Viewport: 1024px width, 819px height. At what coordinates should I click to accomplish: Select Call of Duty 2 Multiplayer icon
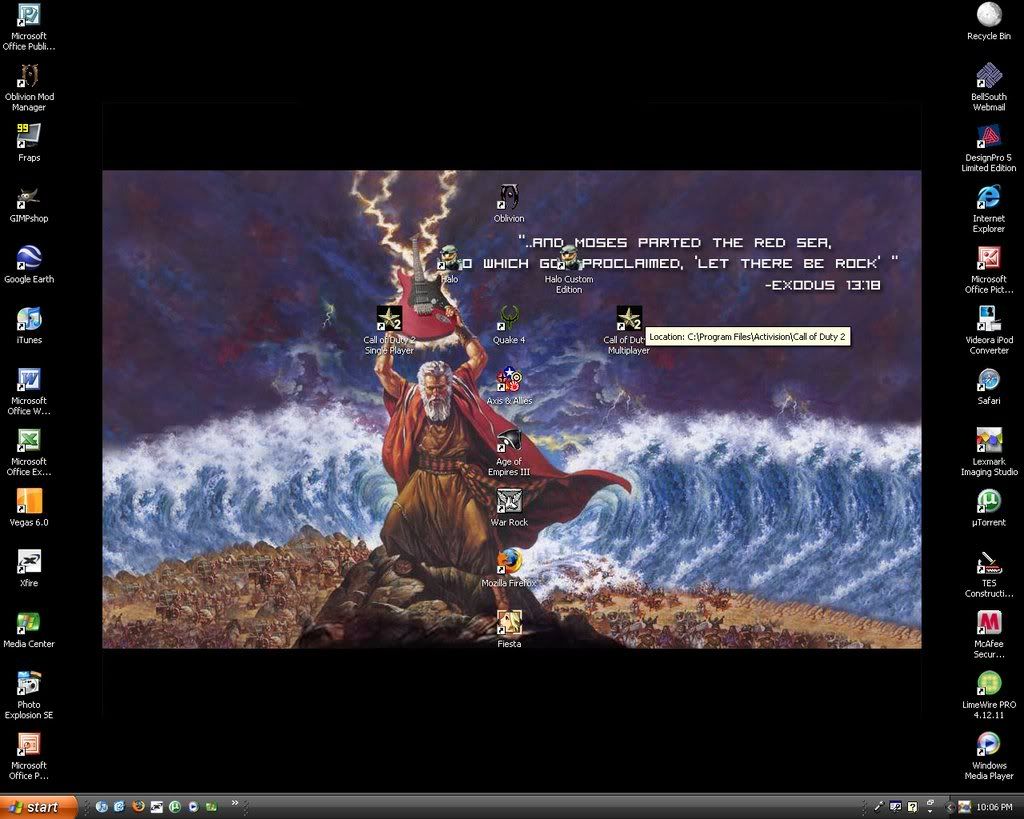(x=628, y=330)
